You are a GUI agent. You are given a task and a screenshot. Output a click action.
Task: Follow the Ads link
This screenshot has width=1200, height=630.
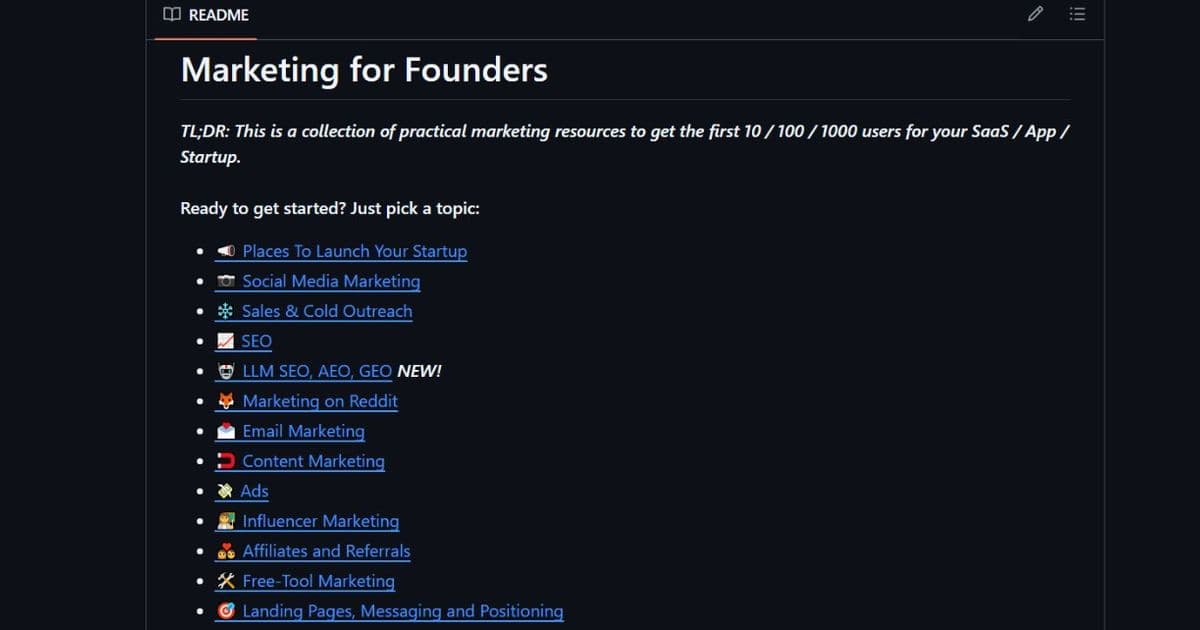(x=255, y=491)
